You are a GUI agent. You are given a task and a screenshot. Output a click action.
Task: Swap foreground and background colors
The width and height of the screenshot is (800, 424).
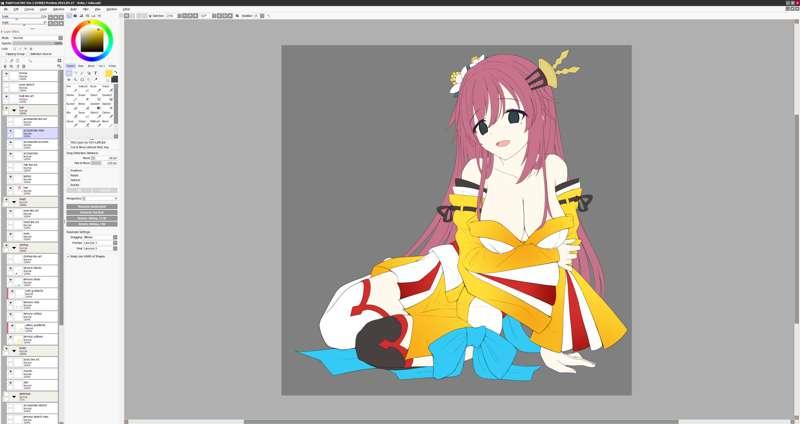pyautogui.click(x=116, y=72)
